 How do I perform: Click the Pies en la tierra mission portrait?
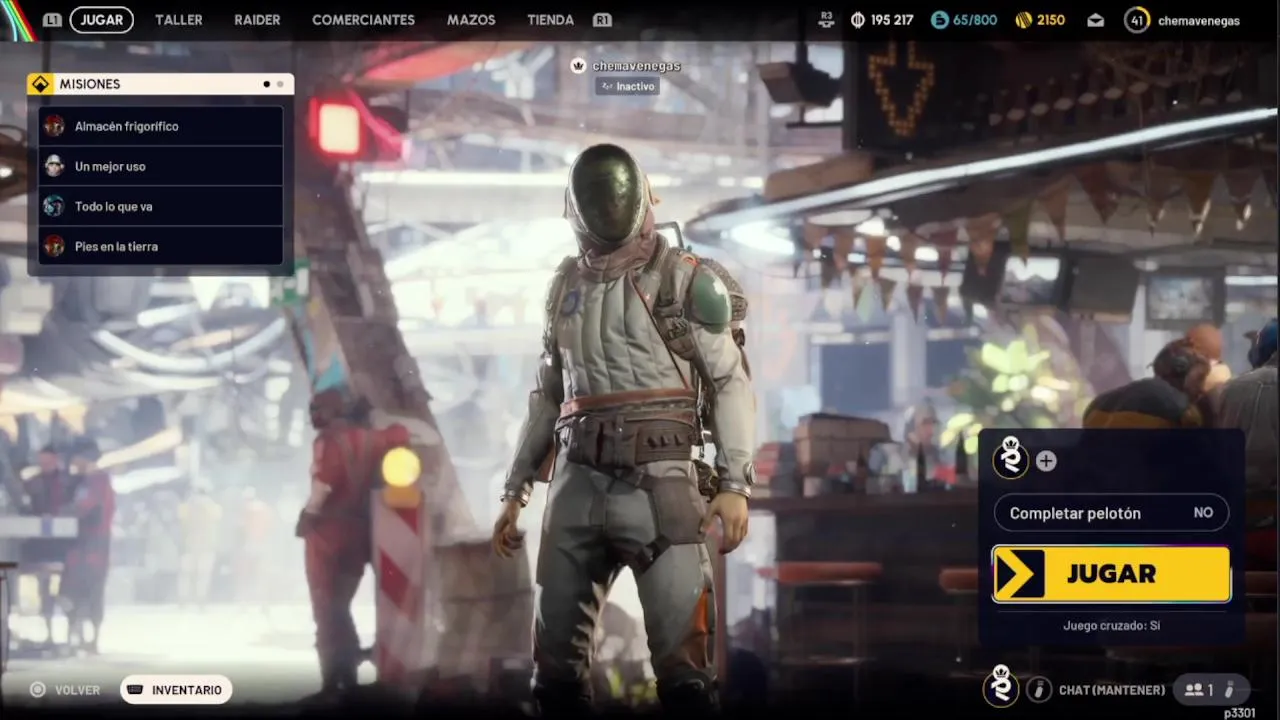click(54, 246)
